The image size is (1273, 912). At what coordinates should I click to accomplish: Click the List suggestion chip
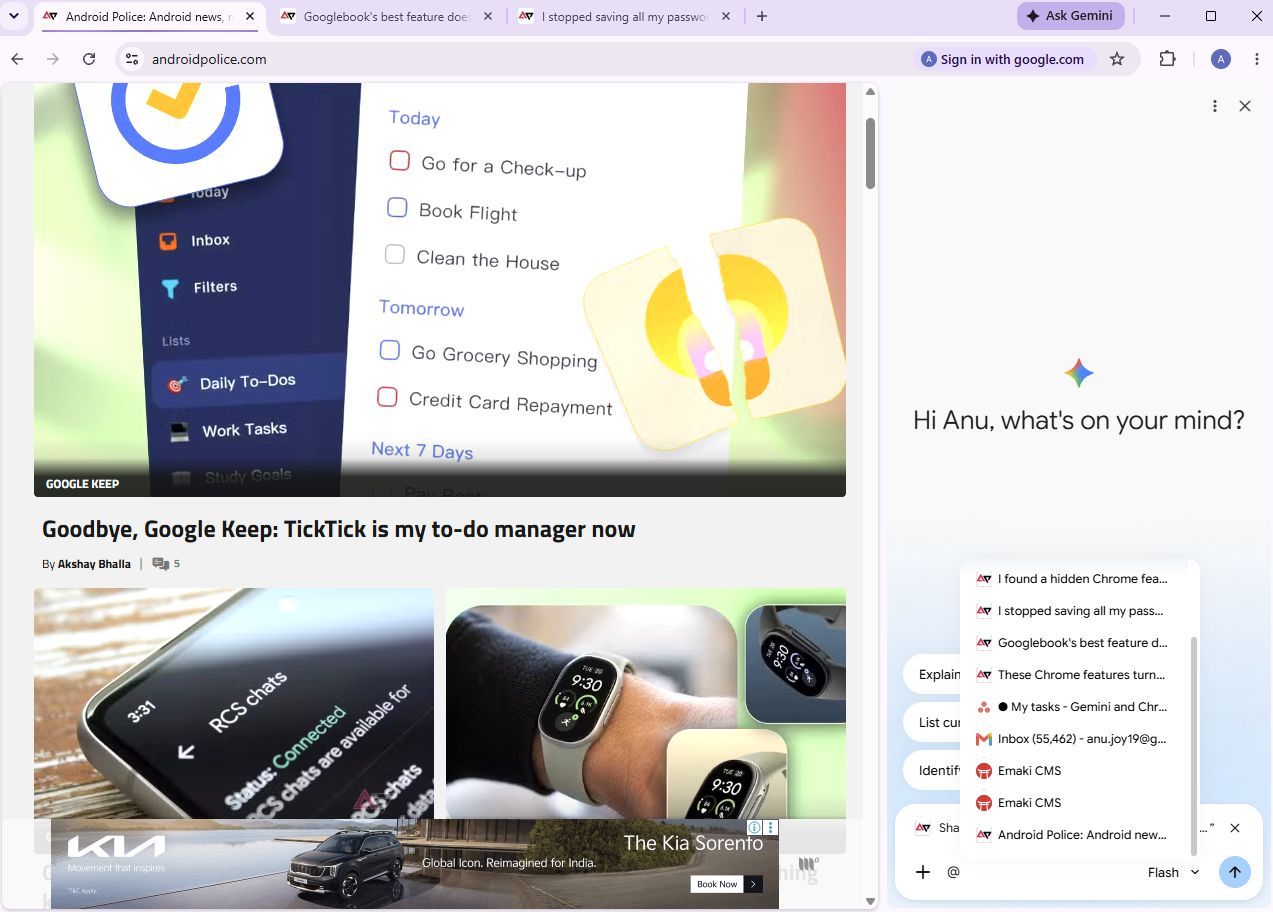(932, 722)
